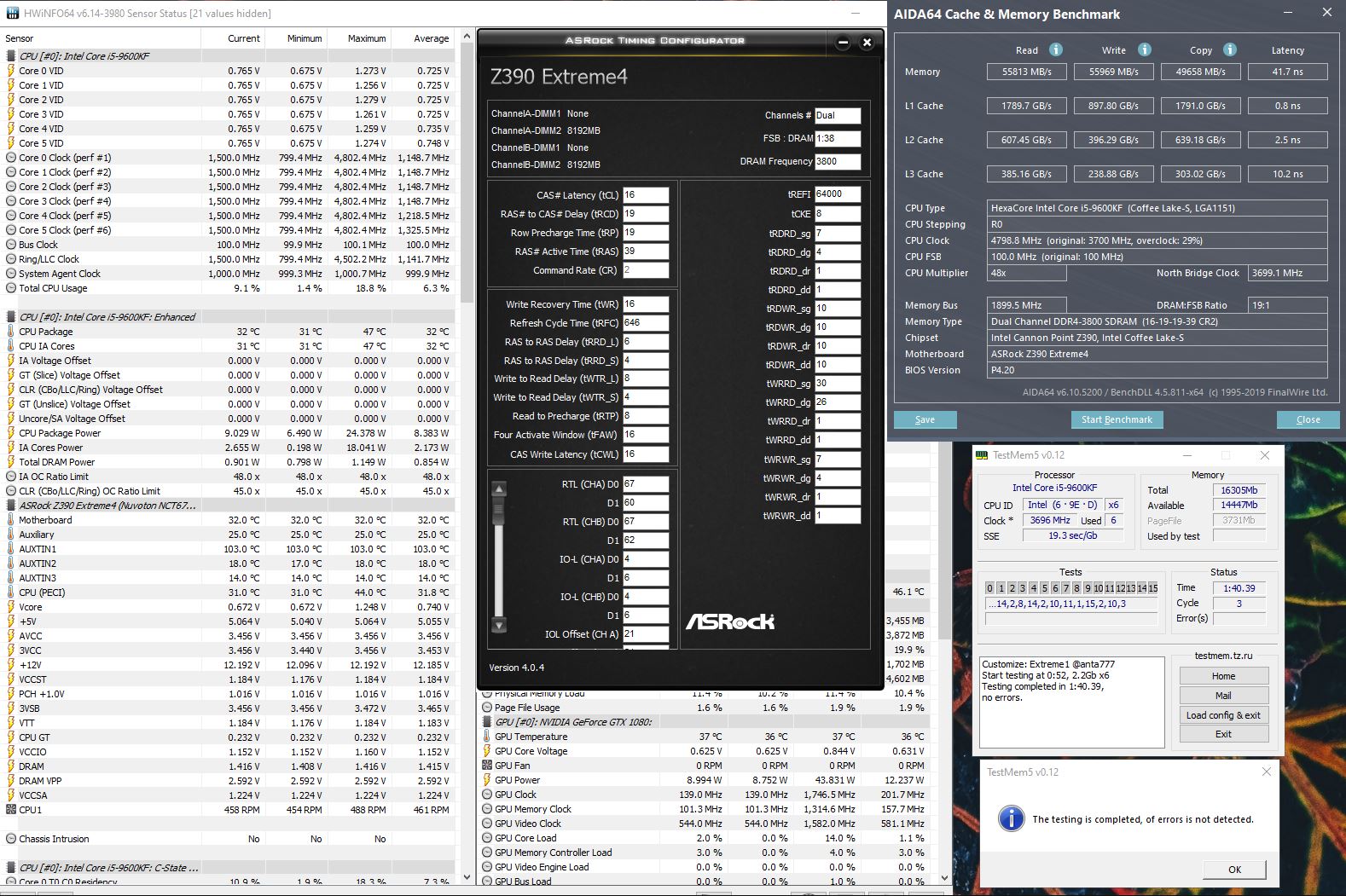The width and height of the screenshot is (1346, 896).
Task: Click the Intel Core i5-9600KF link in TestMem5
Action: click(x=1054, y=488)
